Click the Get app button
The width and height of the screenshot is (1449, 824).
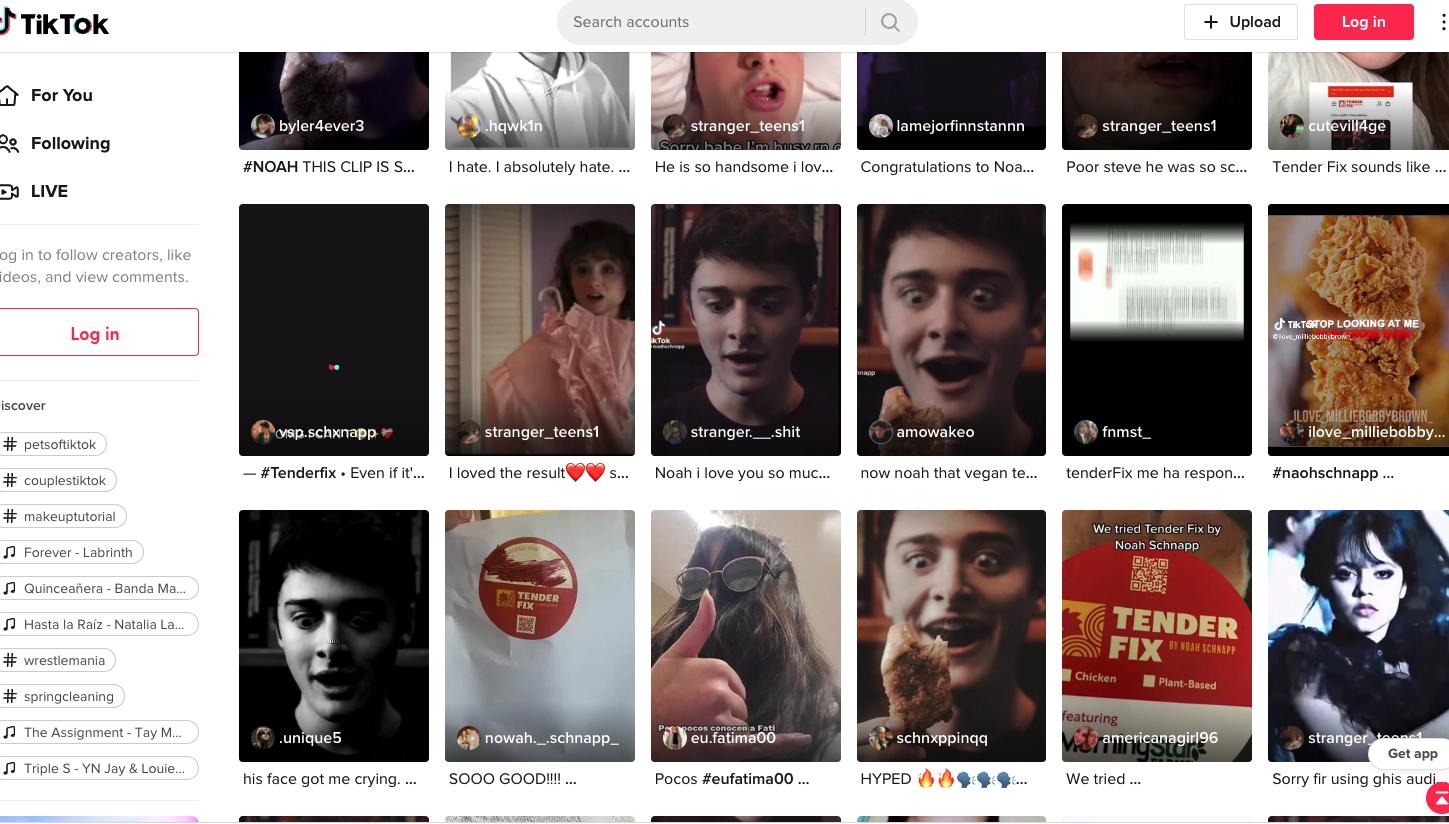[1412, 753]
